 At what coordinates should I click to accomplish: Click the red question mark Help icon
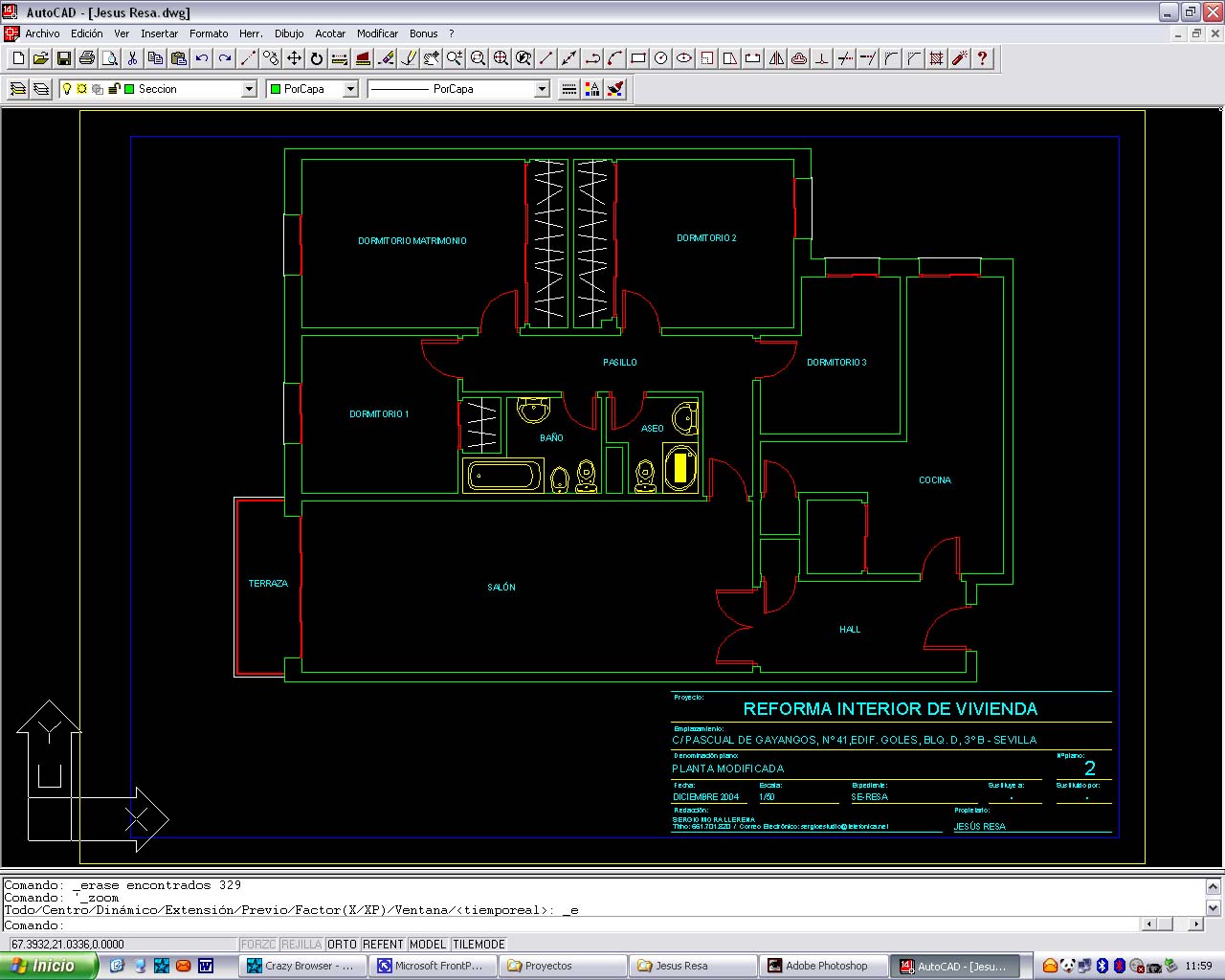982,58
